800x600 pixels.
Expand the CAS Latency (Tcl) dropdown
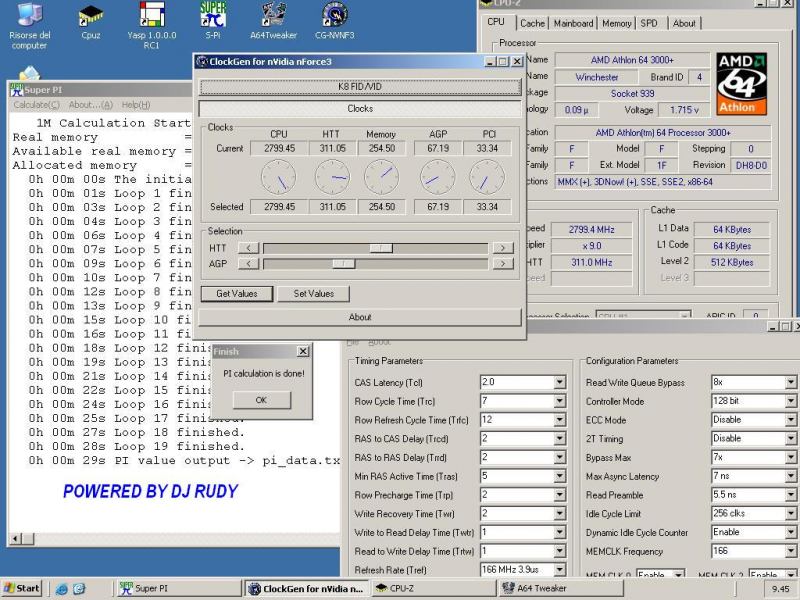560,382
